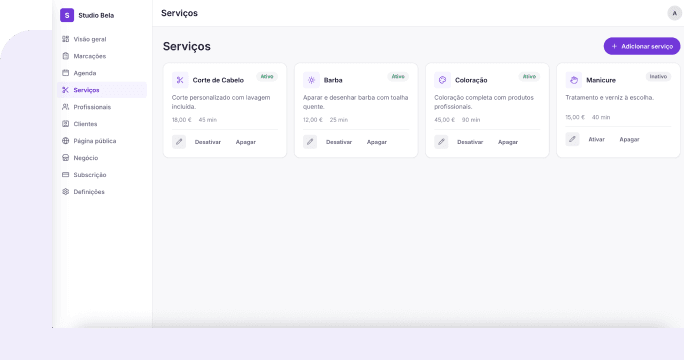Click Desativar on the Coloração card
Viewport: 684px width, 360px height.
(470, 142)
